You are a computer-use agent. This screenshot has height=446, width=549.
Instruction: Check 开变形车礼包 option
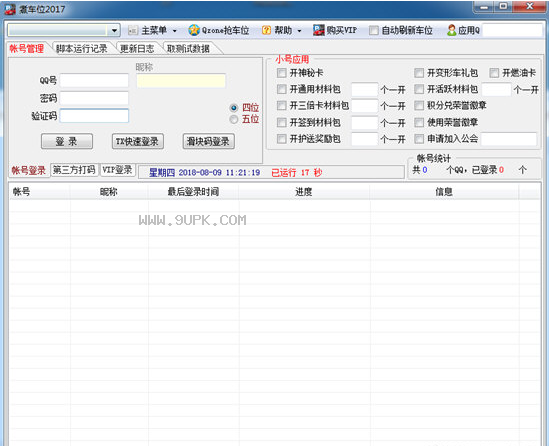click(419, 73)
